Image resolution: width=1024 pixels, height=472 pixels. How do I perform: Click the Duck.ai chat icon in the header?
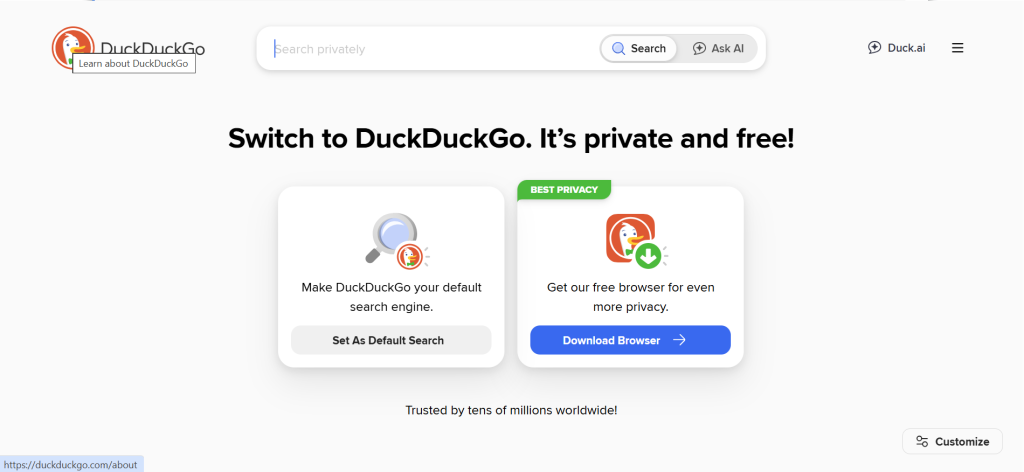pyautogui.click(x=874, y=48)
